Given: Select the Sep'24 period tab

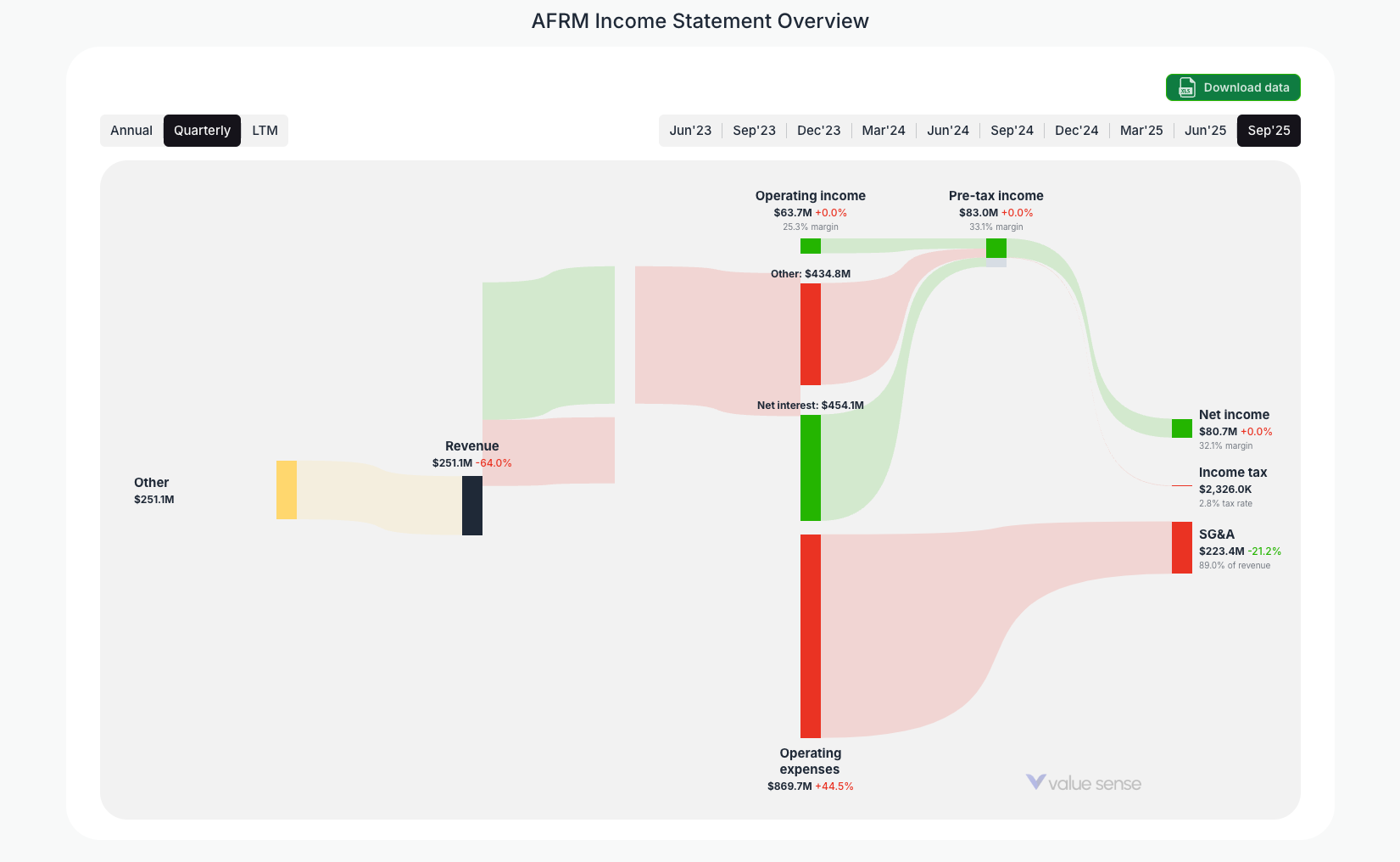Looking at the screenshot, I should click(1012, 130).
